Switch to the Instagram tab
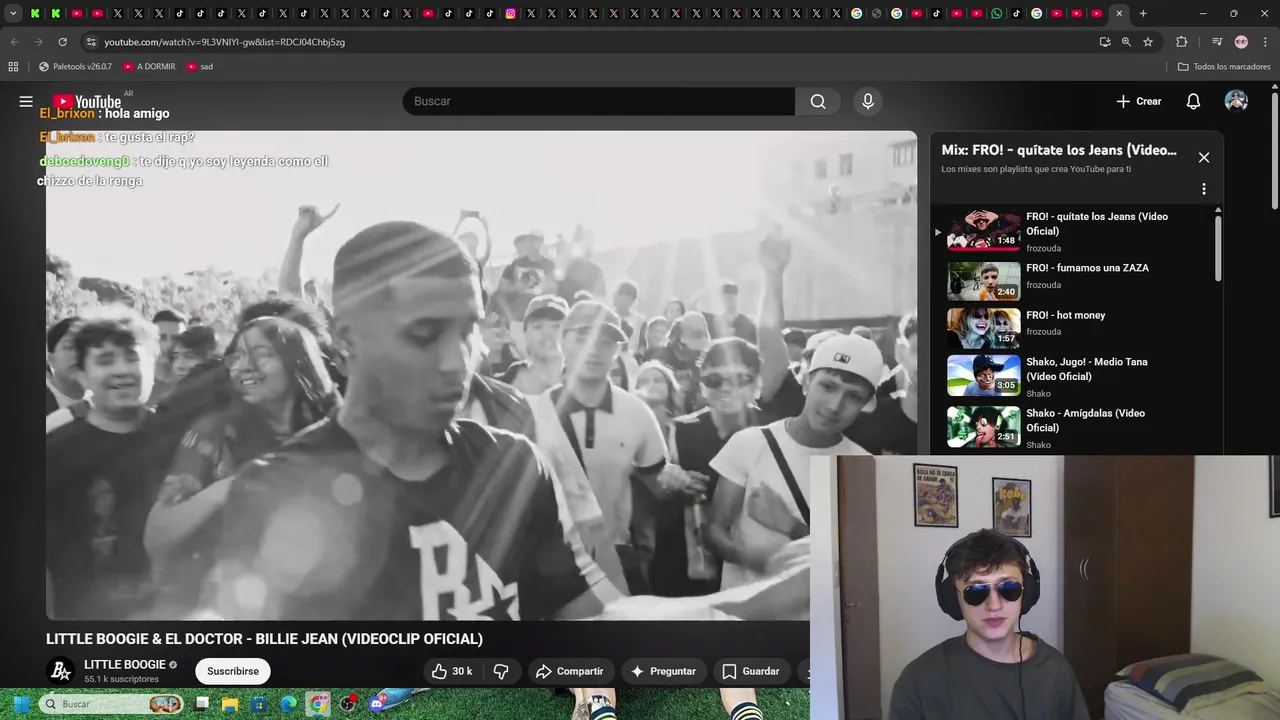1280x720 pixels. [510, 13]
